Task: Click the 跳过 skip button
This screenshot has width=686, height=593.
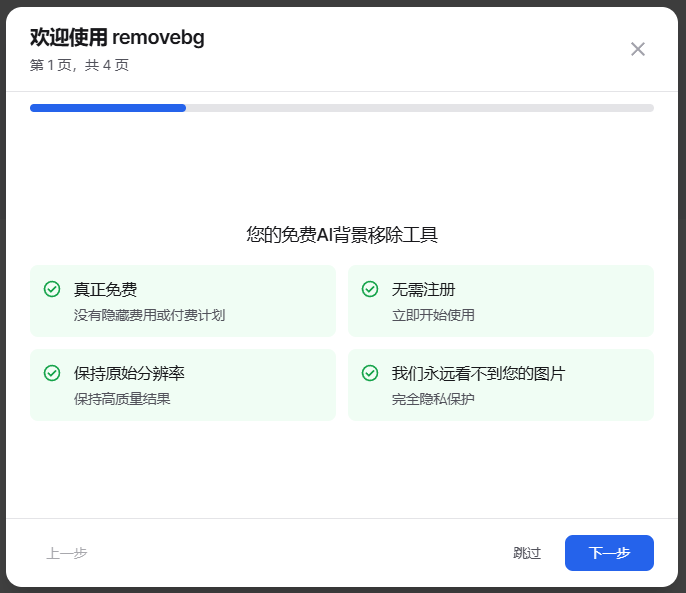Action: click(527, 553)
